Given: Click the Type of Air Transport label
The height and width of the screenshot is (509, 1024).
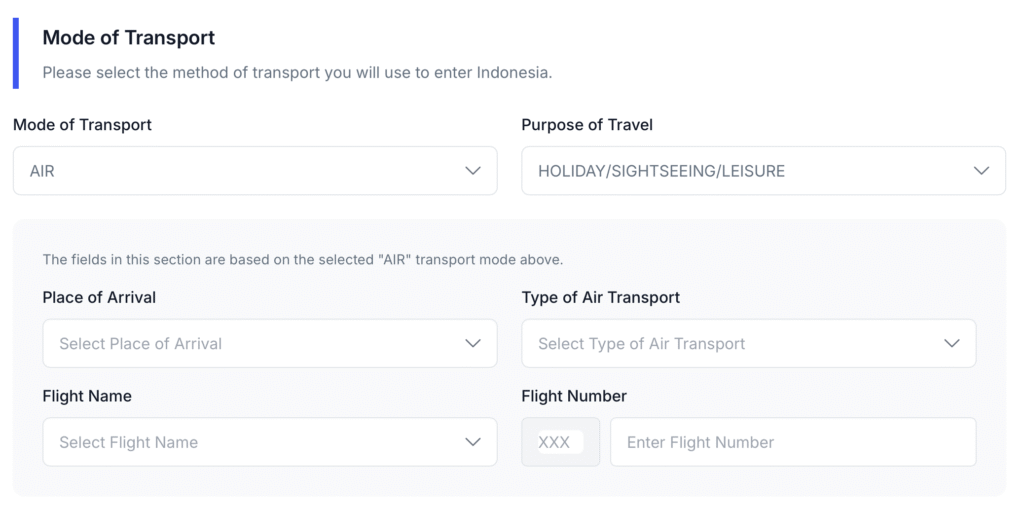Looking at the screenshot, I should 600,297.
